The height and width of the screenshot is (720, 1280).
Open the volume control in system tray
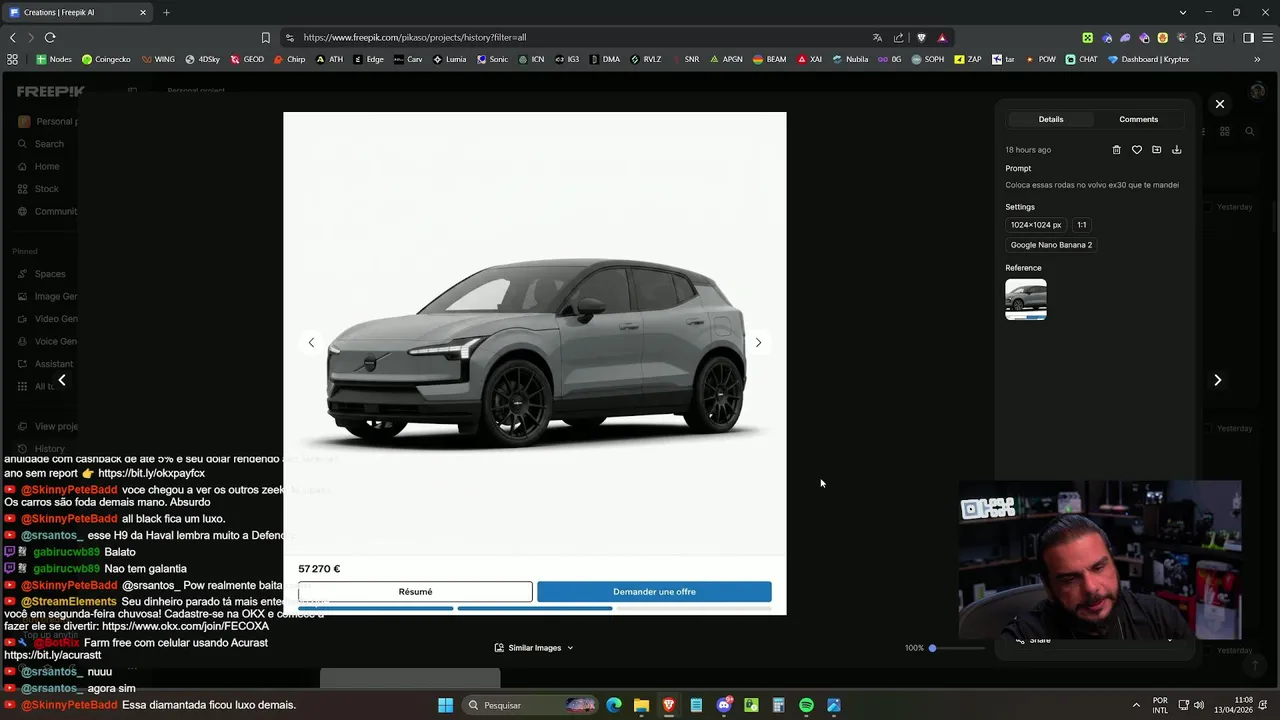click(x=1199, y=705)
